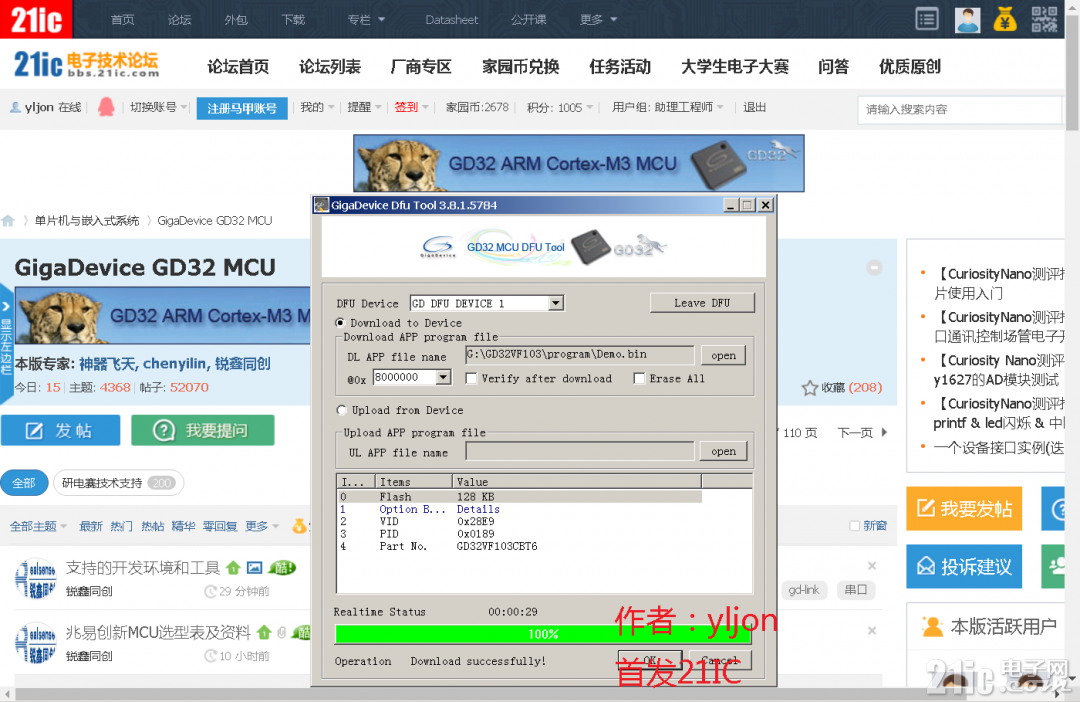Open the user avatar icon in top bar
The width and height of the screenshot is (1080, 702).
pos(967,19)
